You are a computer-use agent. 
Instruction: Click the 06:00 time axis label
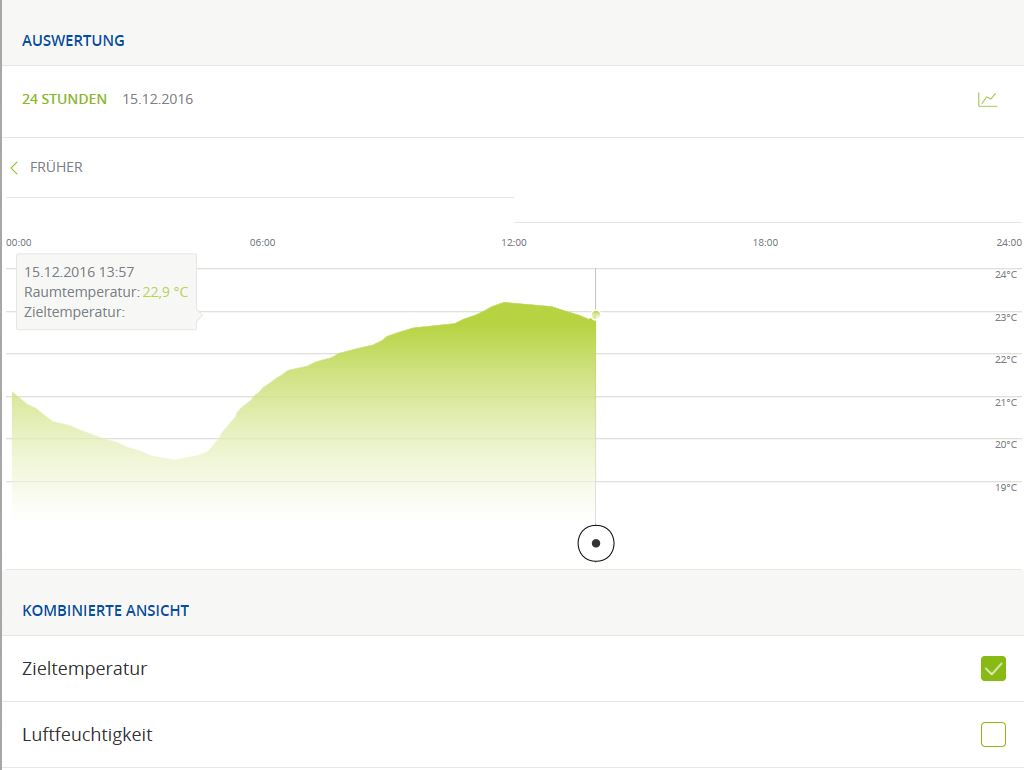[262, 242]
